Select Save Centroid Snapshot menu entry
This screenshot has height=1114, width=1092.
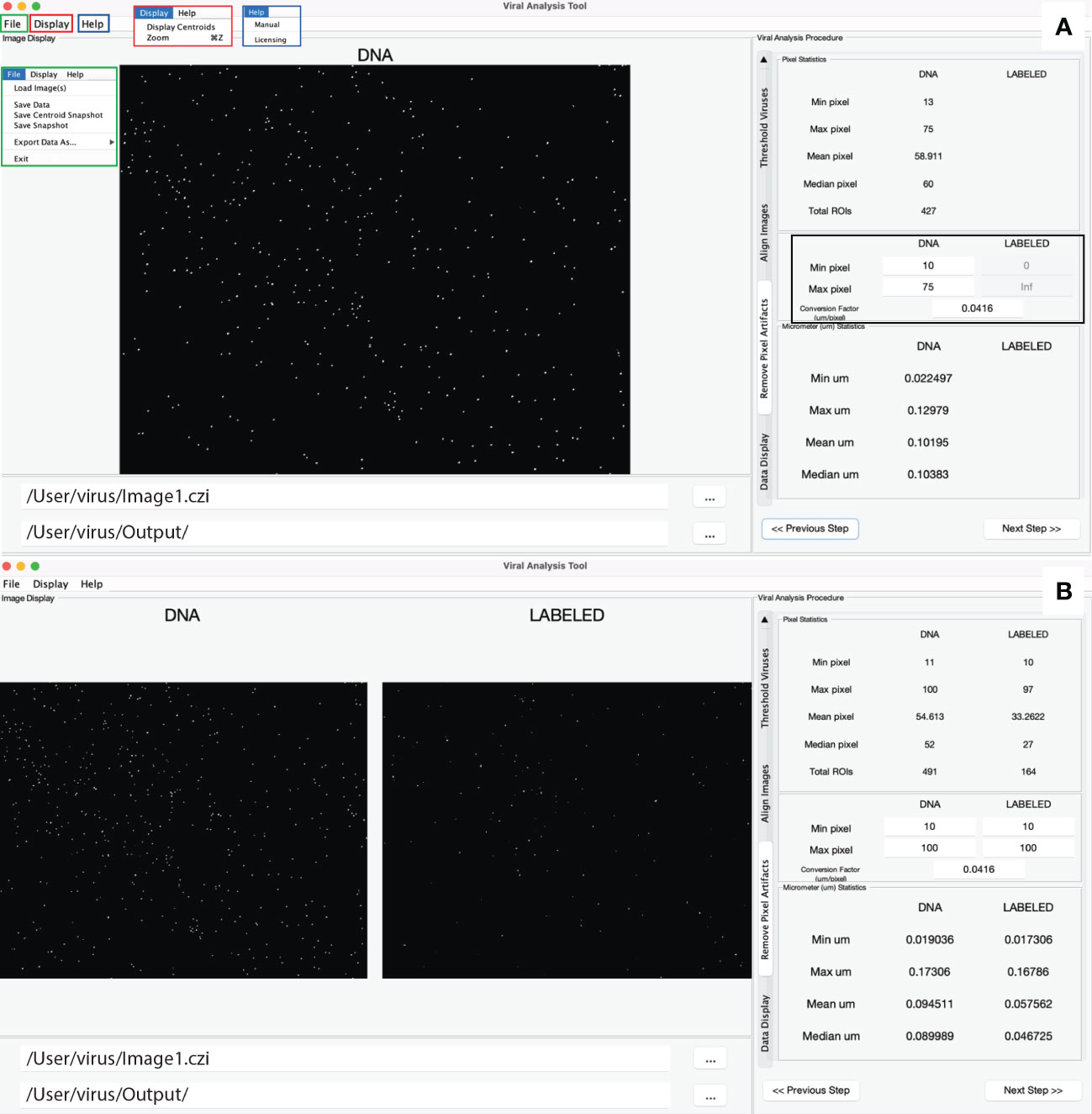tap(58, 115)
